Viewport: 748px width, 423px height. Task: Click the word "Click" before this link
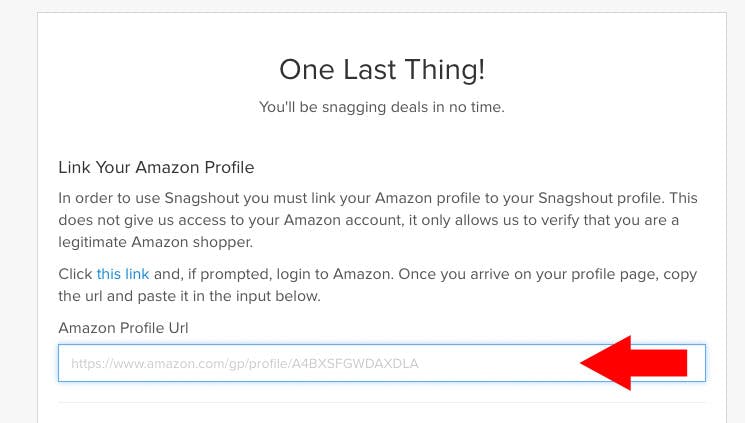pyautogui.click(x=75, y=274)
